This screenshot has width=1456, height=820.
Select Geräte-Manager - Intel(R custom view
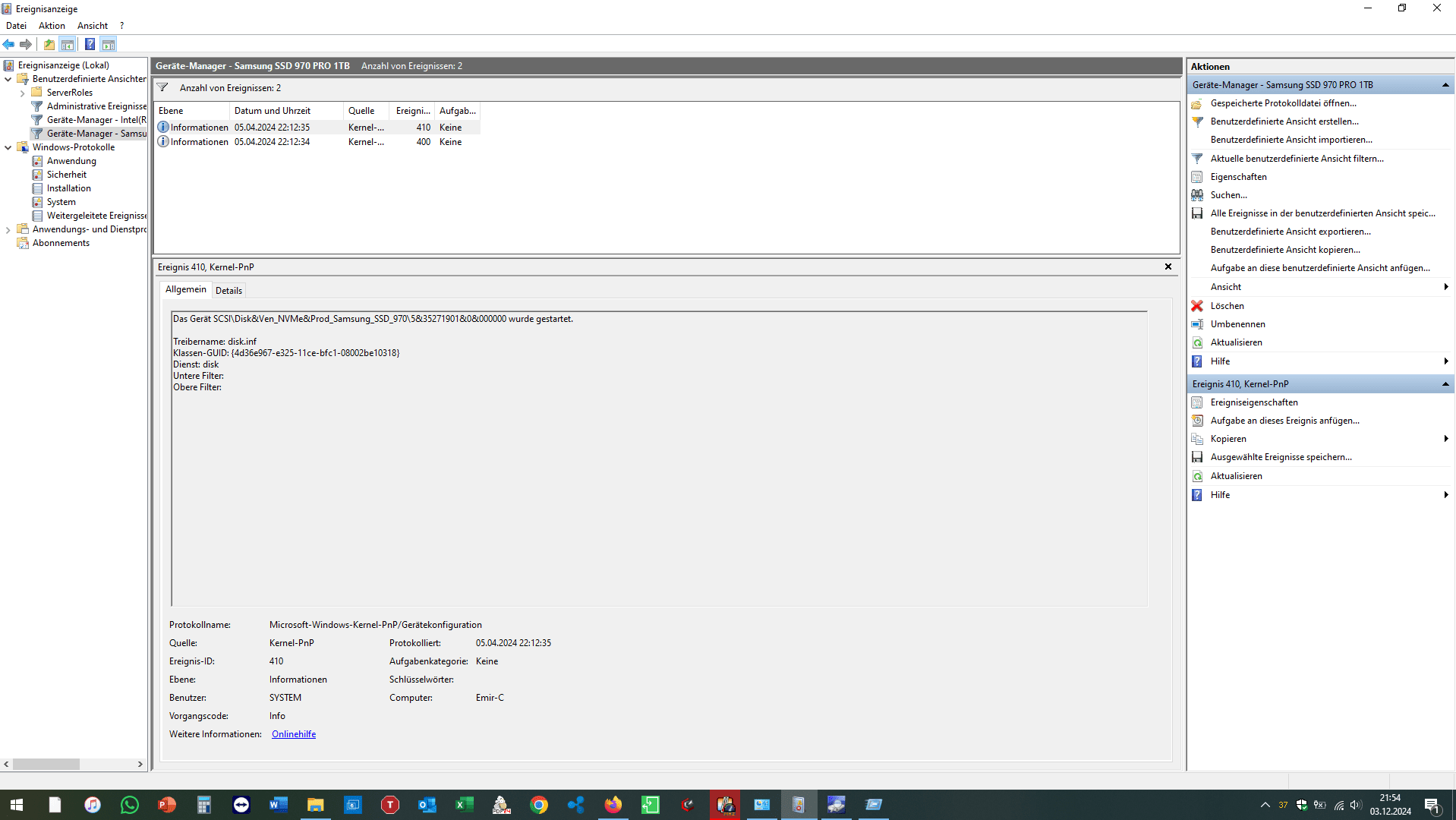96,120
